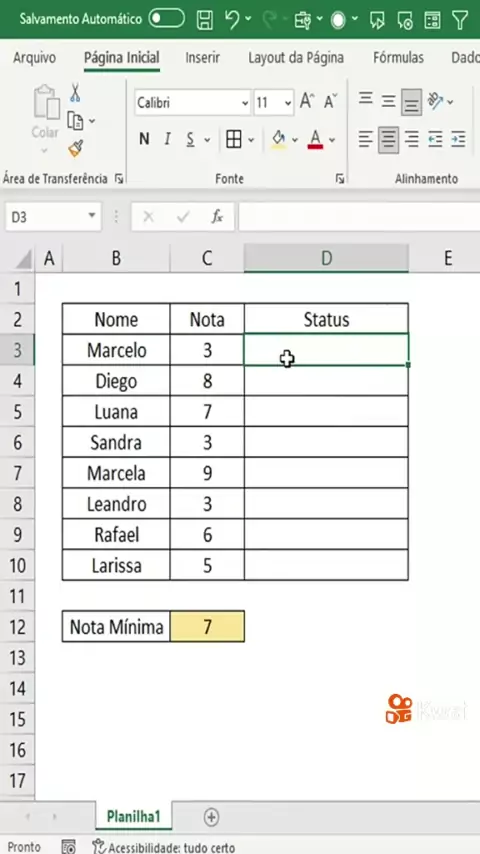Click the Acessibilidade: tudo certo status button
480x854 pixels.
pos(163,847)
